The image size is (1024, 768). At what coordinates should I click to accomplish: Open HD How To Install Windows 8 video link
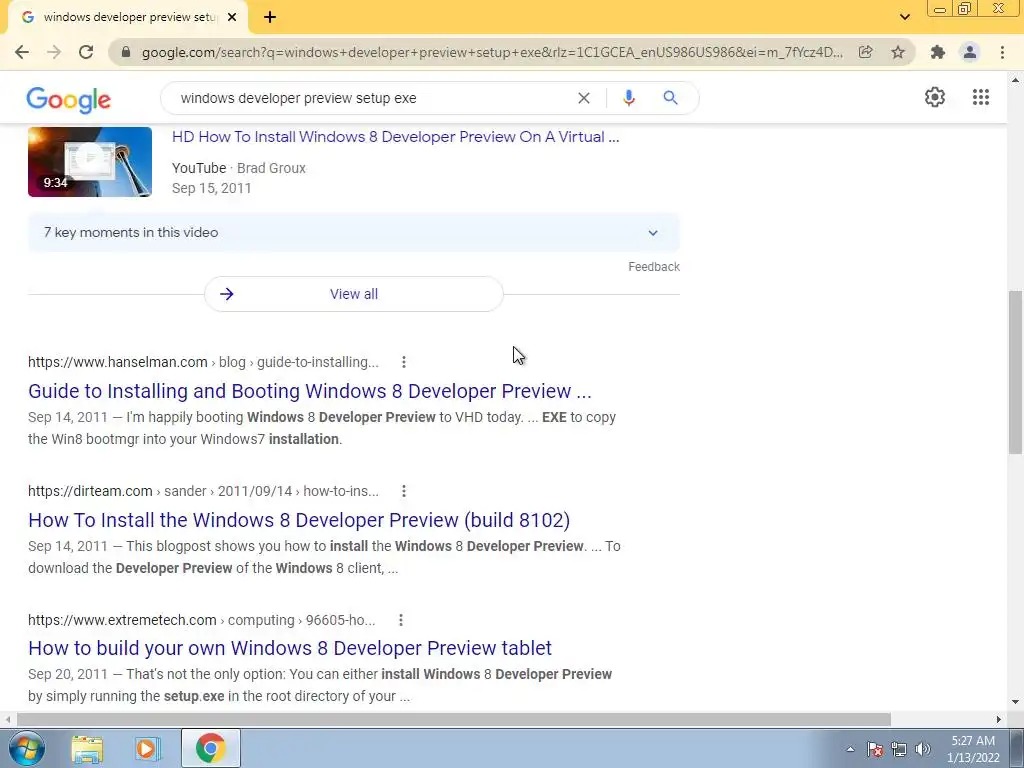coord(395,136)
